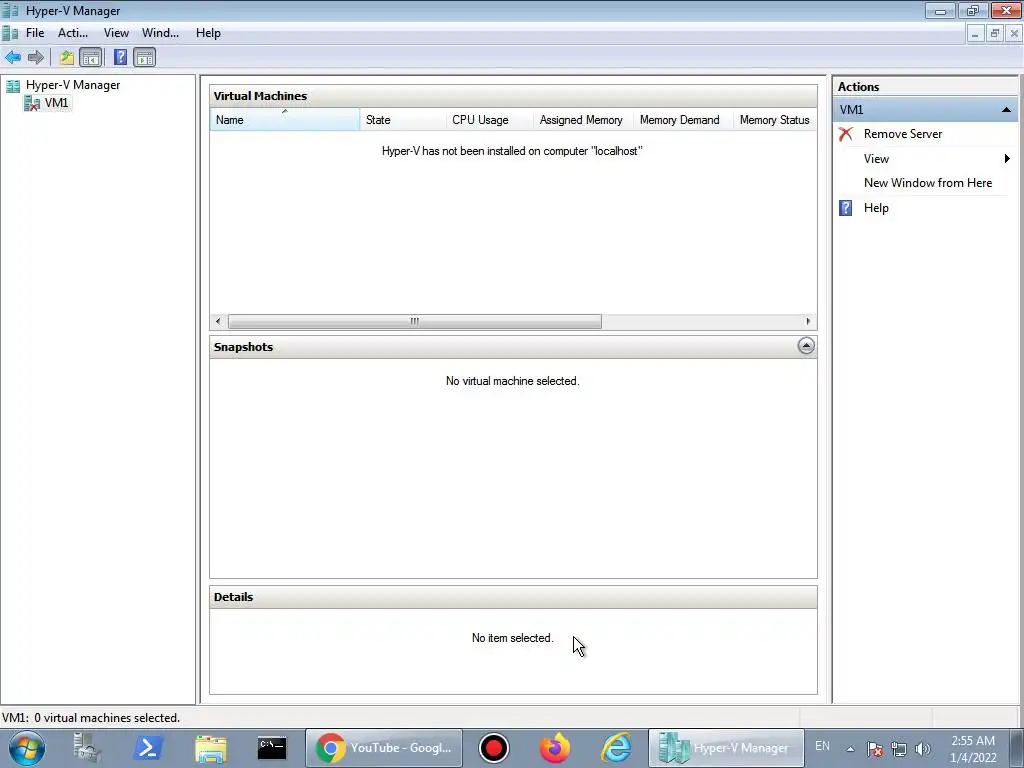Click the status bar VM1 text
1024x768 pixels.
(91, 718)
